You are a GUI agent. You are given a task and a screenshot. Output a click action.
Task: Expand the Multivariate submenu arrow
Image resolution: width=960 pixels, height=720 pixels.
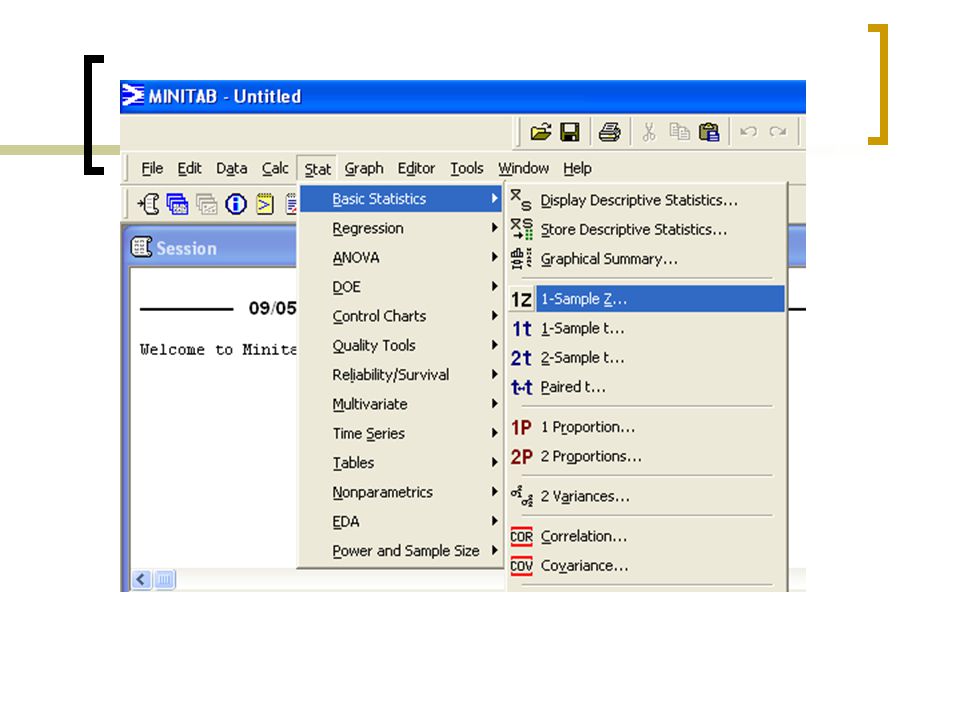494,404
